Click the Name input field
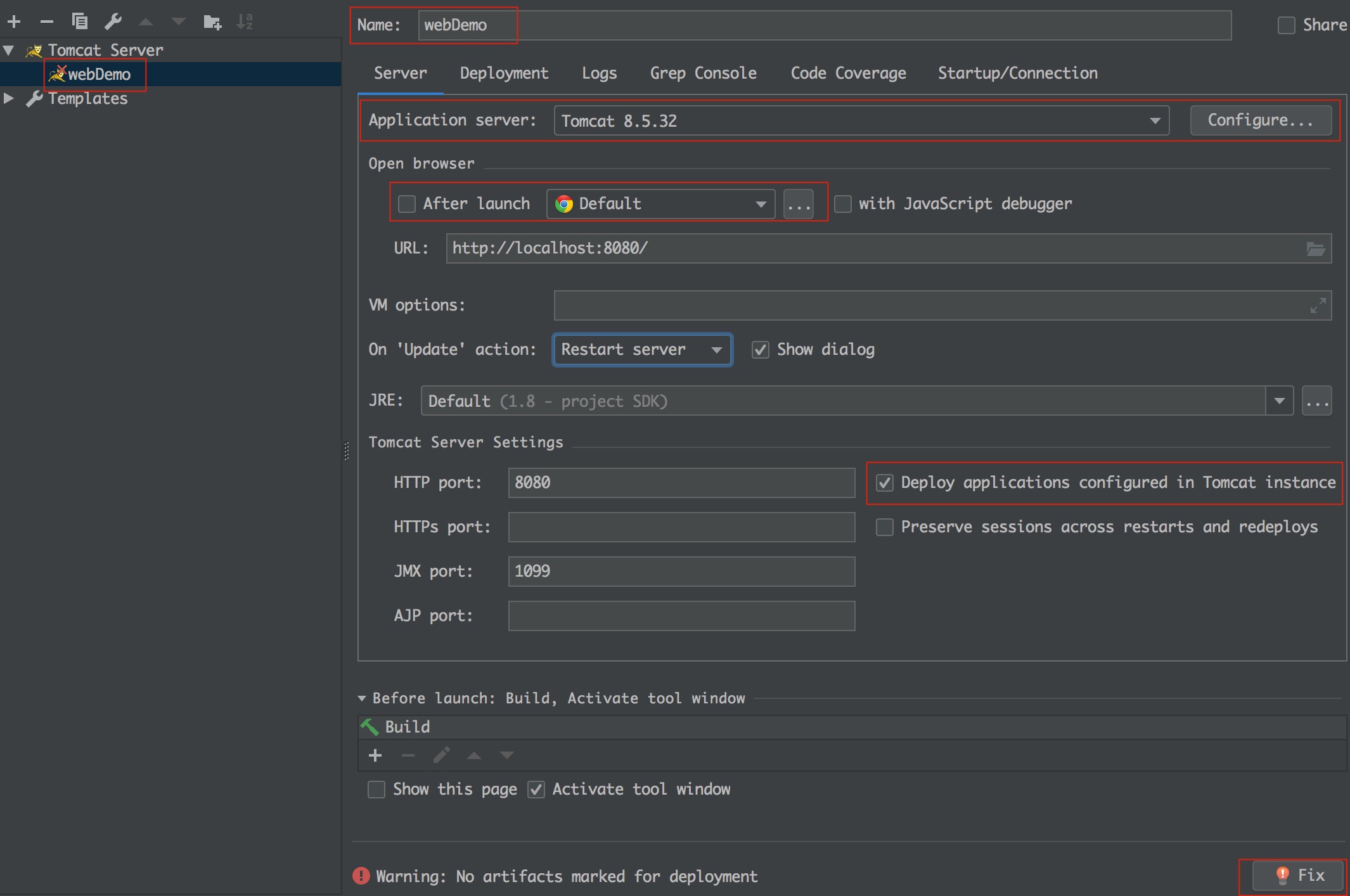Image resolution: width=1350 pixels, height=896 pixels. click(824, 25)
